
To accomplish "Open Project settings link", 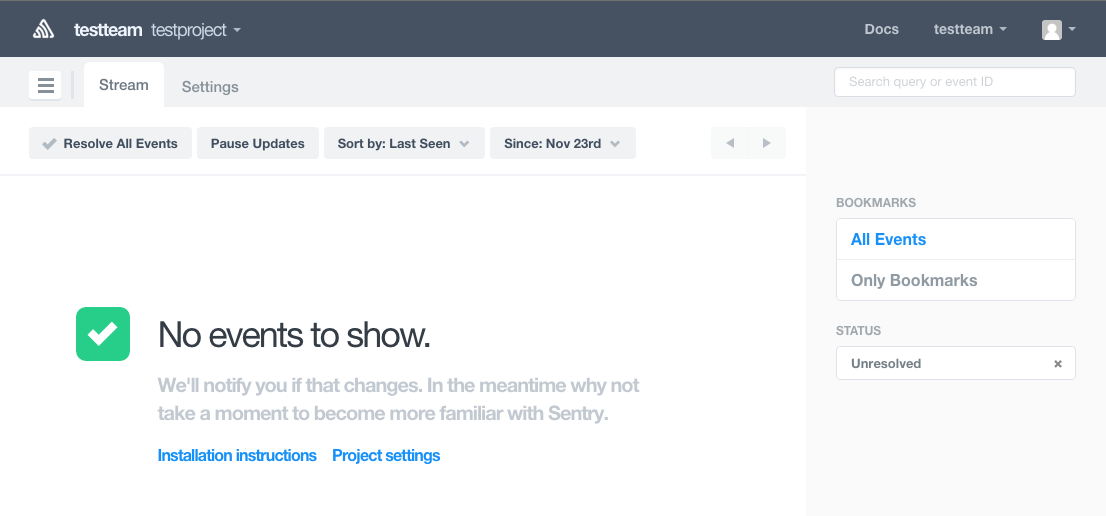I will coord(386,455).
